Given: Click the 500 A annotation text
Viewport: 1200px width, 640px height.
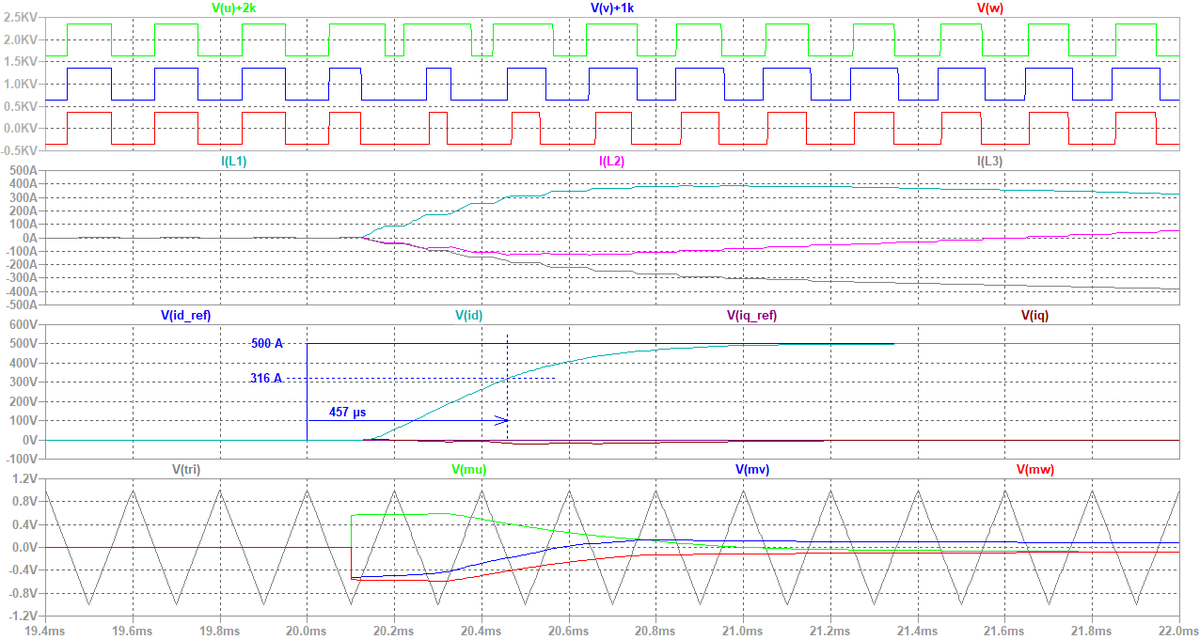Looking at the screenshot, I should (x=267, y=343).
